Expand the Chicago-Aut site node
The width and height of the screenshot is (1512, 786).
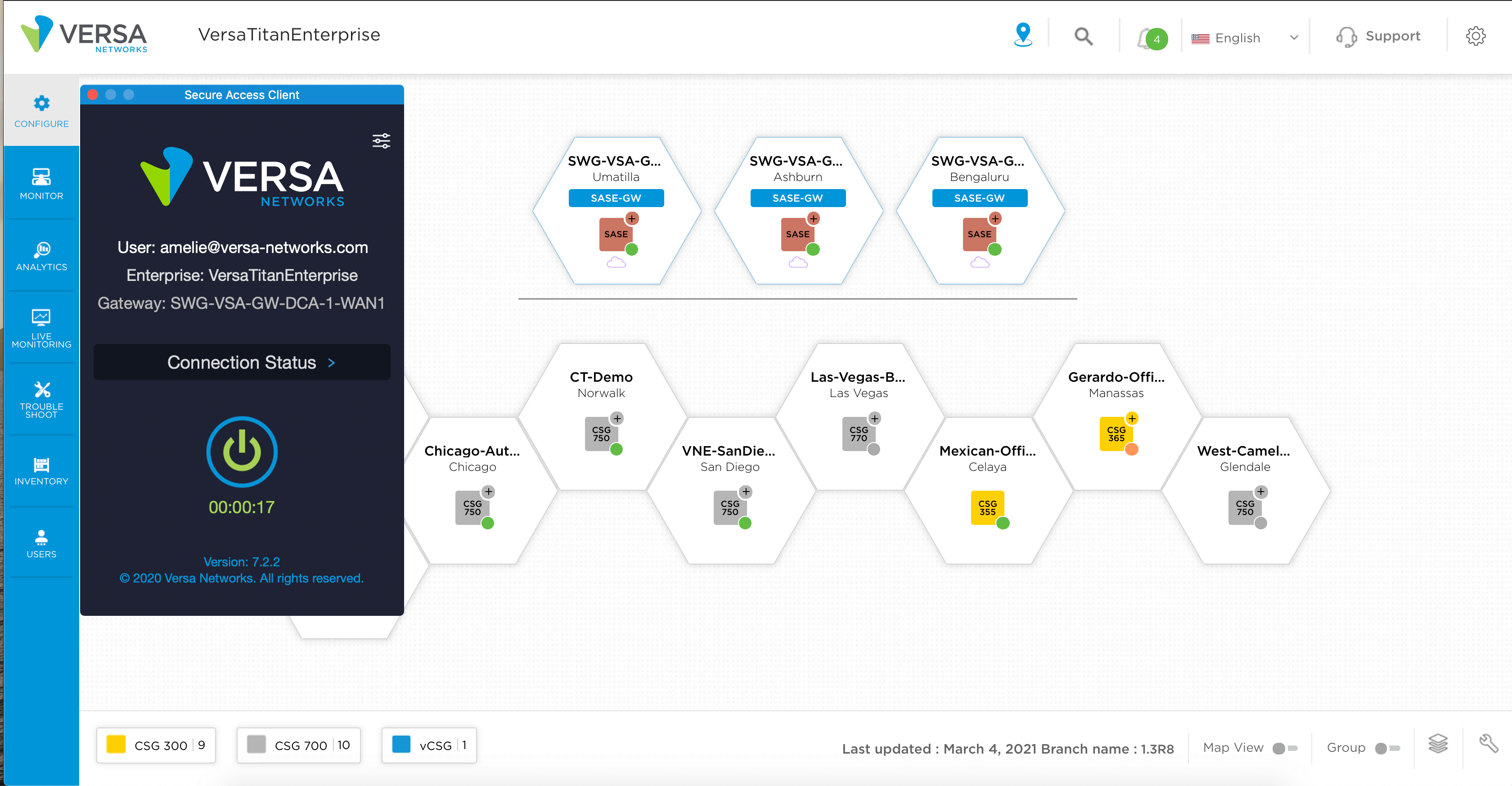(488, 492)
